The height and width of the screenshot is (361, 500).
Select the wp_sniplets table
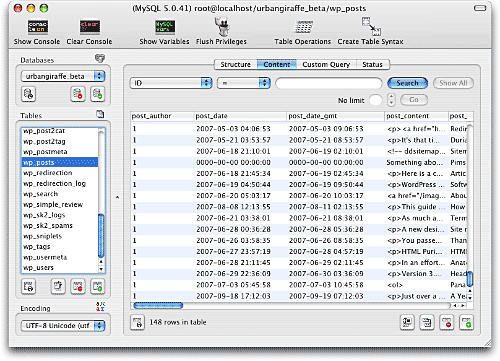(60, 236)
